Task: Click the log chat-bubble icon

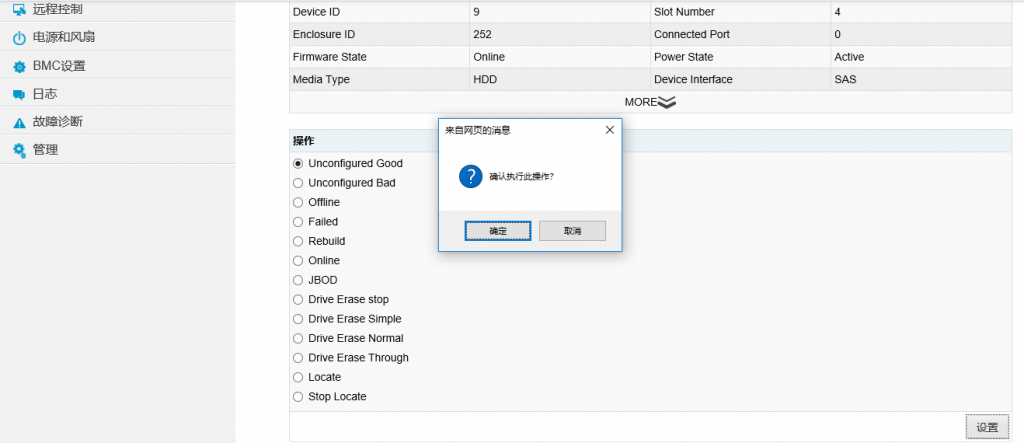Action: [x=19, y=94]
